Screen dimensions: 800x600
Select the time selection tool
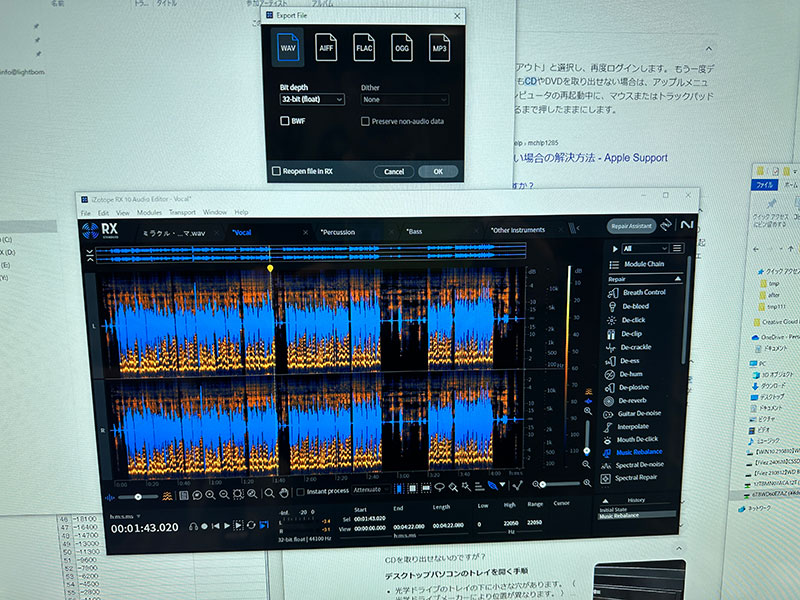[x=399, y=489]
